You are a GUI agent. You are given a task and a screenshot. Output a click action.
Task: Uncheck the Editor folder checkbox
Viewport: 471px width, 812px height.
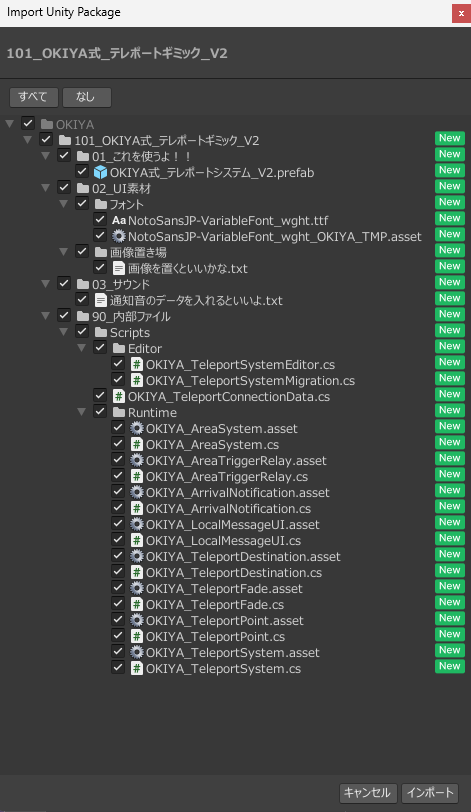point(100,347)
